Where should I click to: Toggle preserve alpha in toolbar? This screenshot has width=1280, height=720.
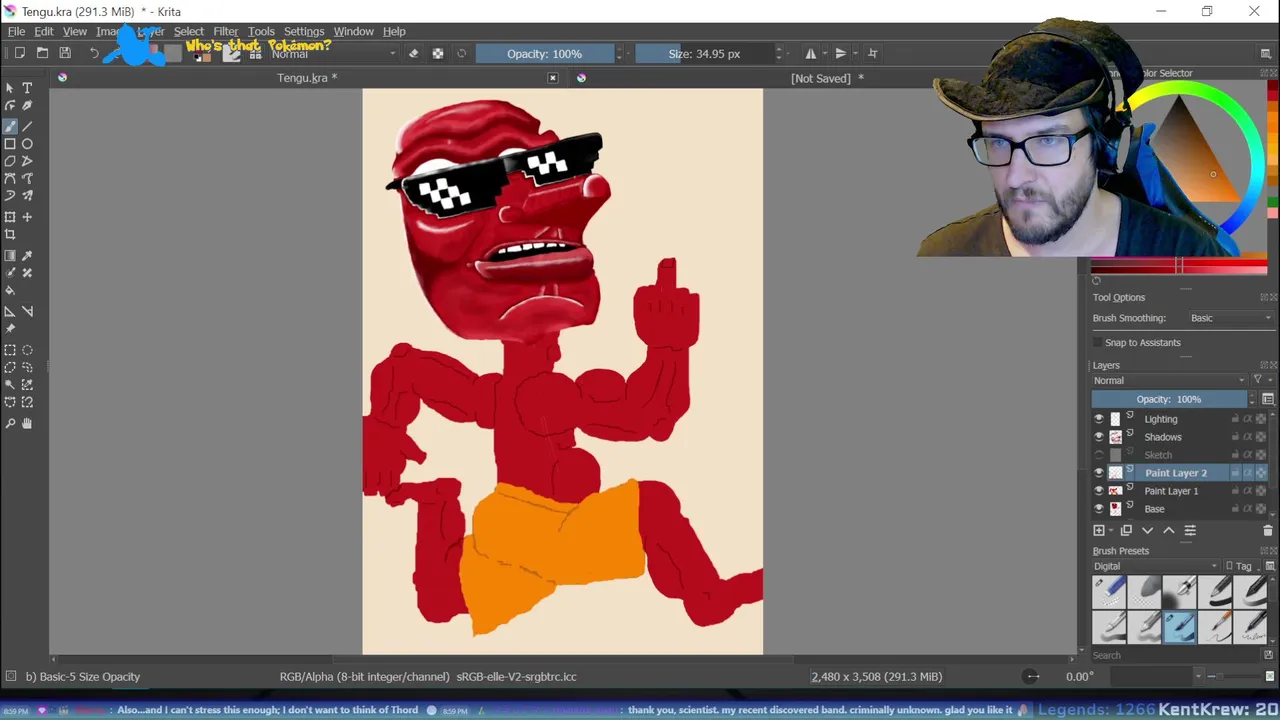click(438, 53)
